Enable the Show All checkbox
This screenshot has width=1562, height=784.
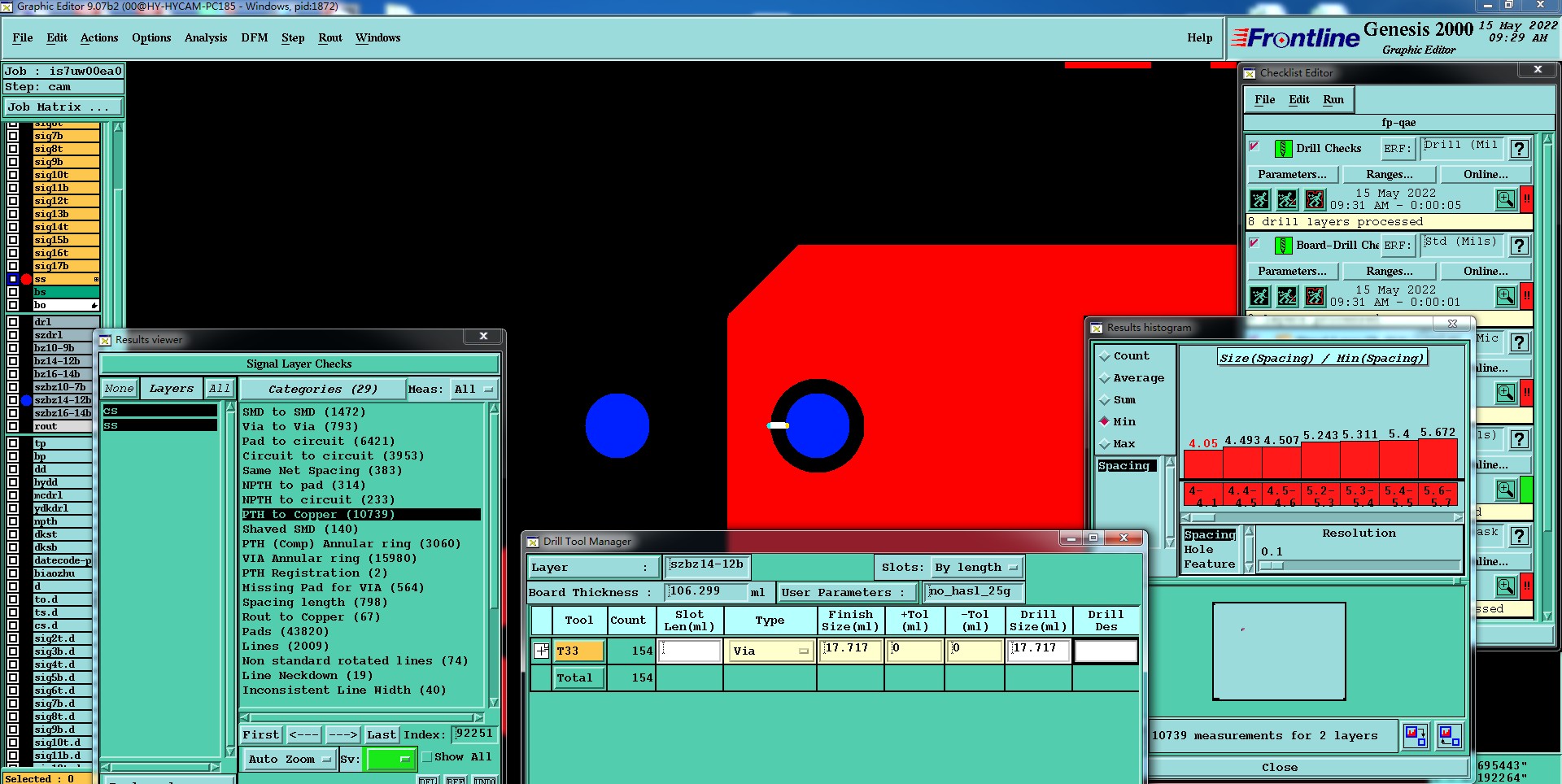[427, 757]
